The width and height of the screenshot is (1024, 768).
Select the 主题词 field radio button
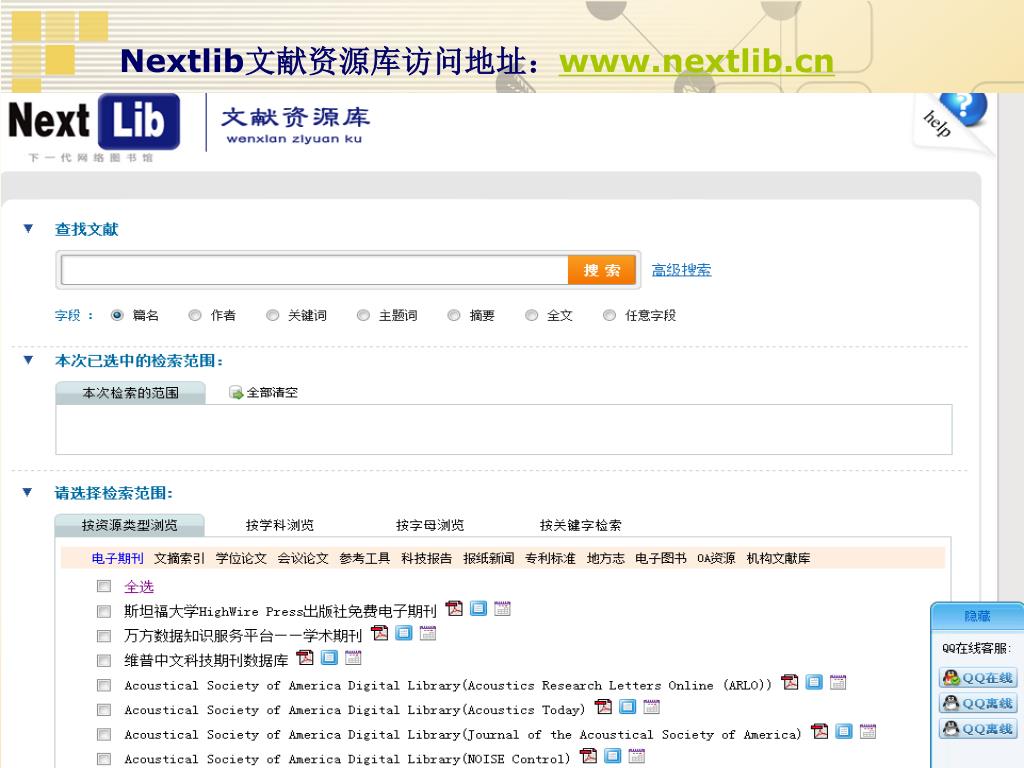pos(363,315)
